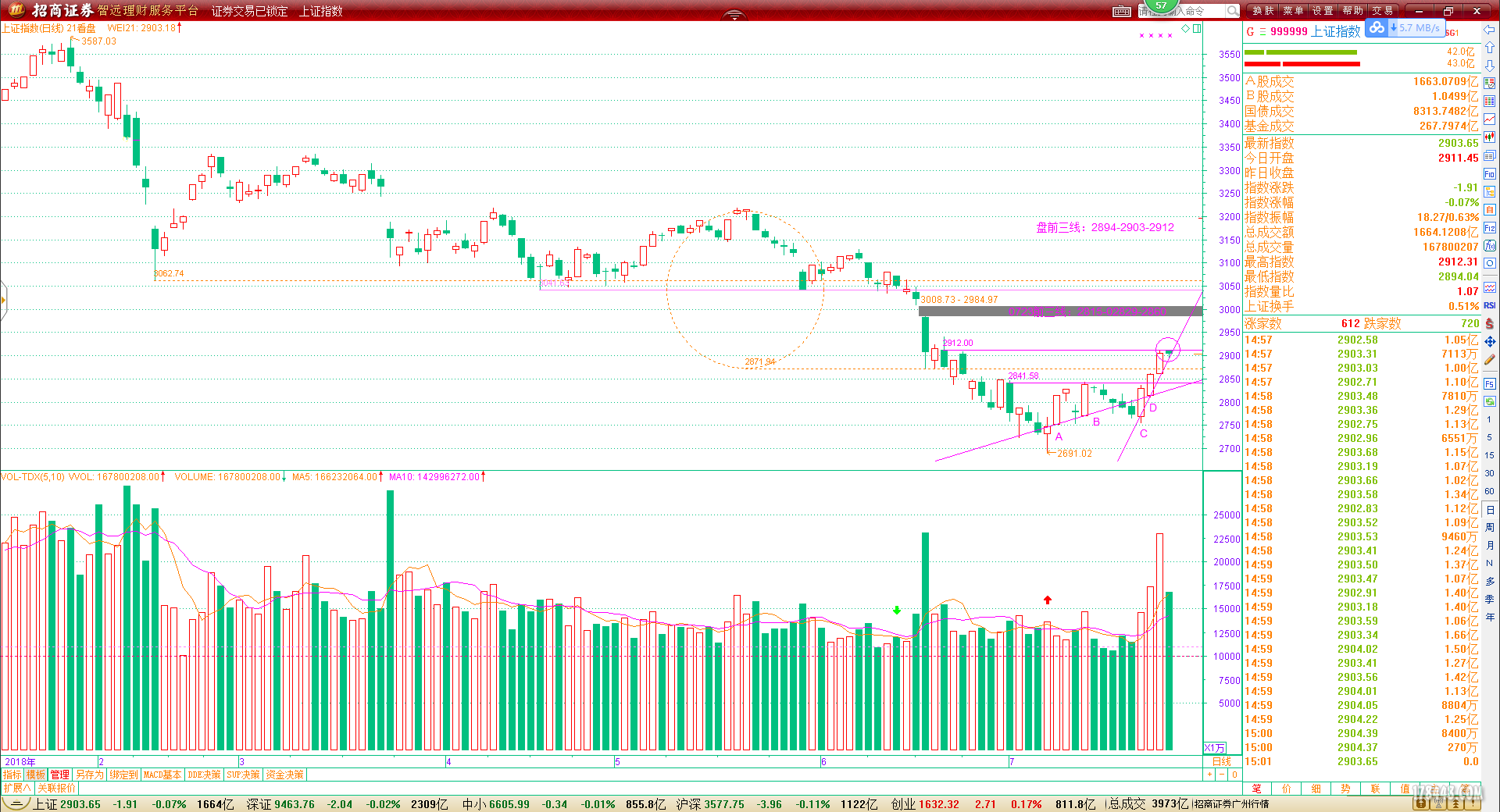Click the 自 self-selected stocks icon
Viewport: 1500px width, 812px height.
pos(1490,209)
